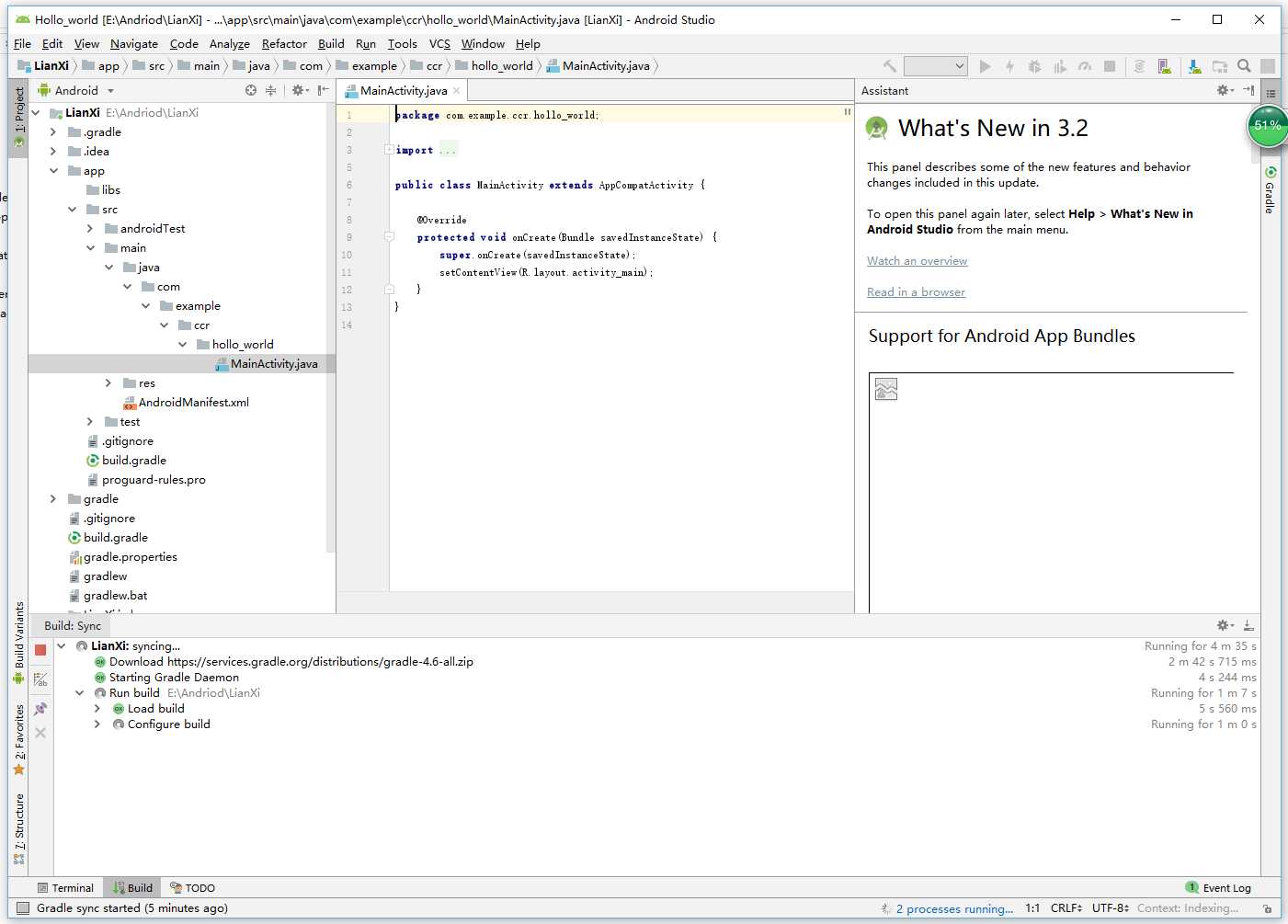Toggle the read-only lock icon in status bar
The image size is (1288, 924).
[x=1267, y=908]
